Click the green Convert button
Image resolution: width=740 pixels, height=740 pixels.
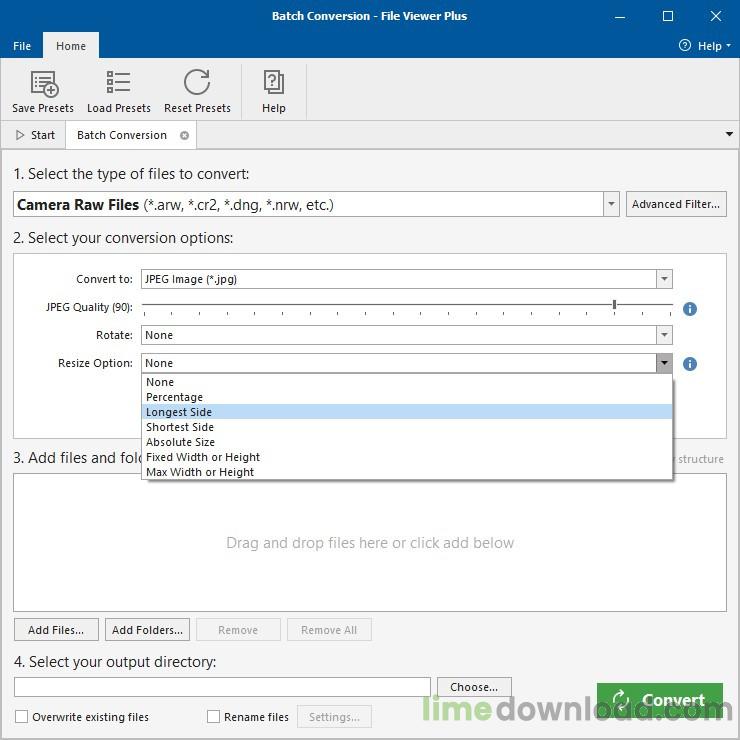(659, 700)
